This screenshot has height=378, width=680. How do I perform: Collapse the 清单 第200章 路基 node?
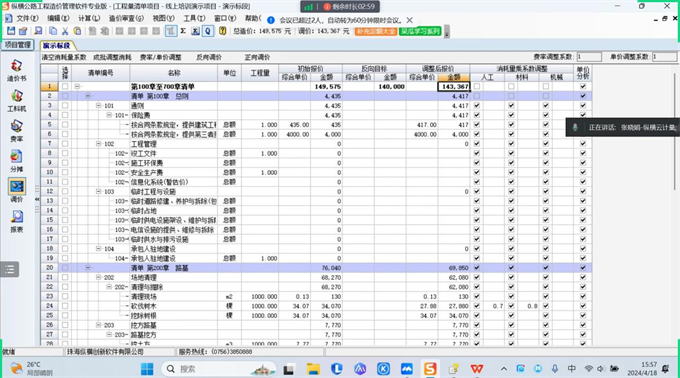point(88,268)
